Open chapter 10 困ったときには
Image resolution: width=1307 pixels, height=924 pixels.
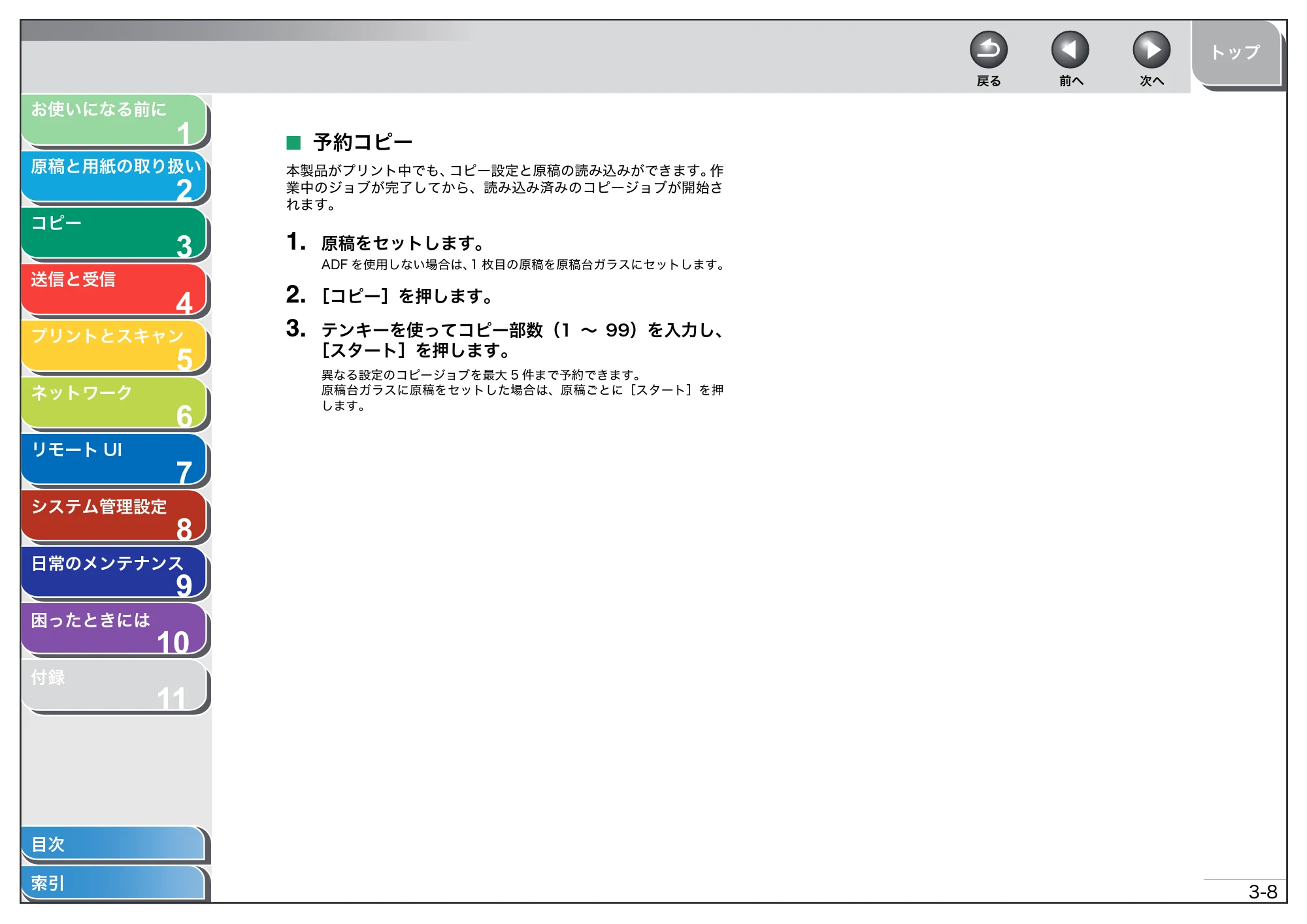point(114,629)
